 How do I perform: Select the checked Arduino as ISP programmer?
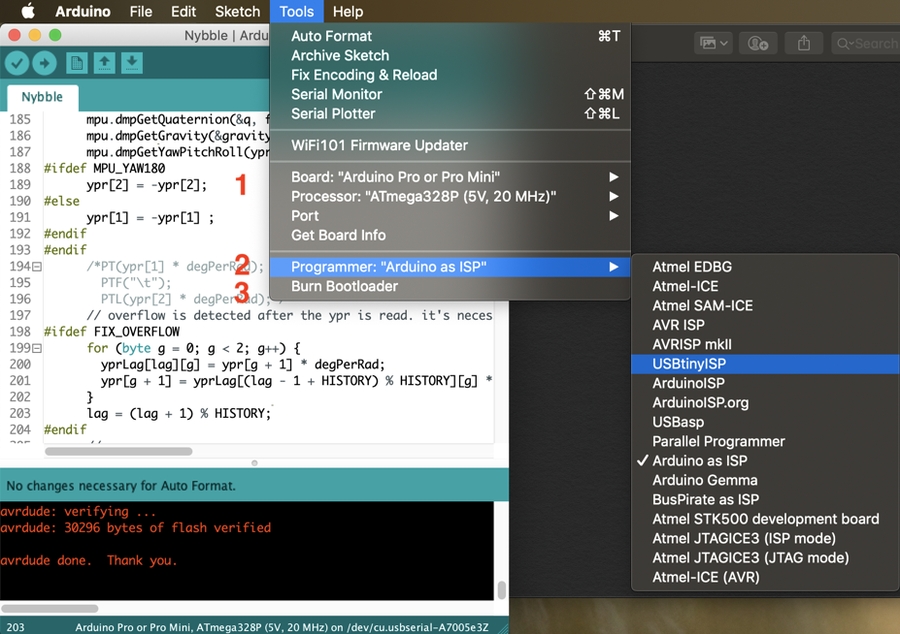pyautogui.click(x=699, y=461)
